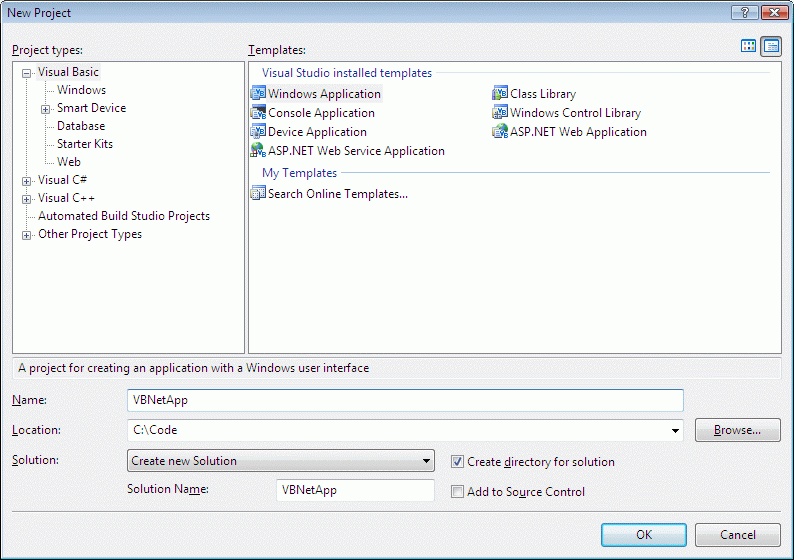
Task: Expand the Smart Device node
Action: coord(46,109)
